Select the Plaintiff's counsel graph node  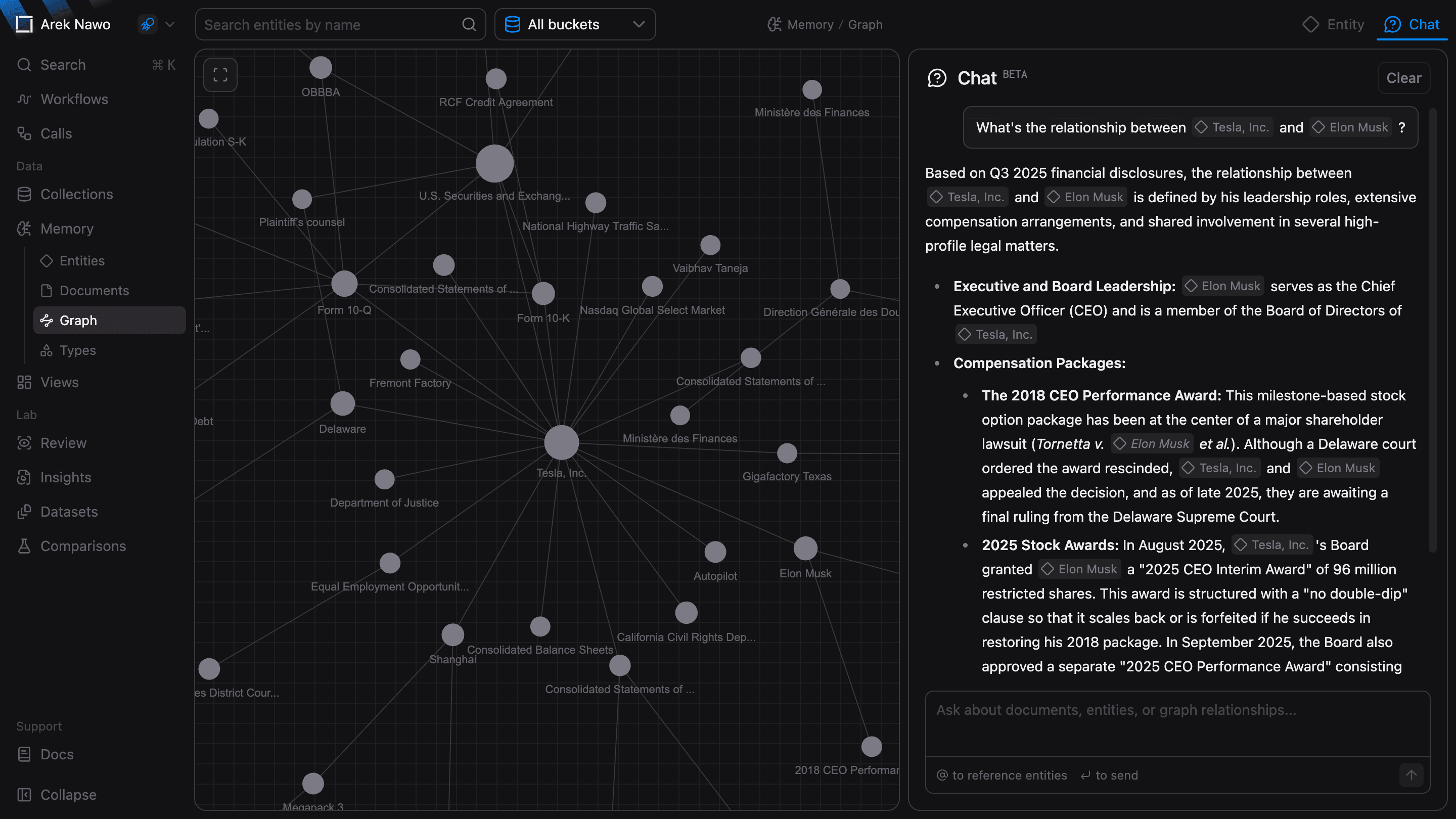click(302, 199)
